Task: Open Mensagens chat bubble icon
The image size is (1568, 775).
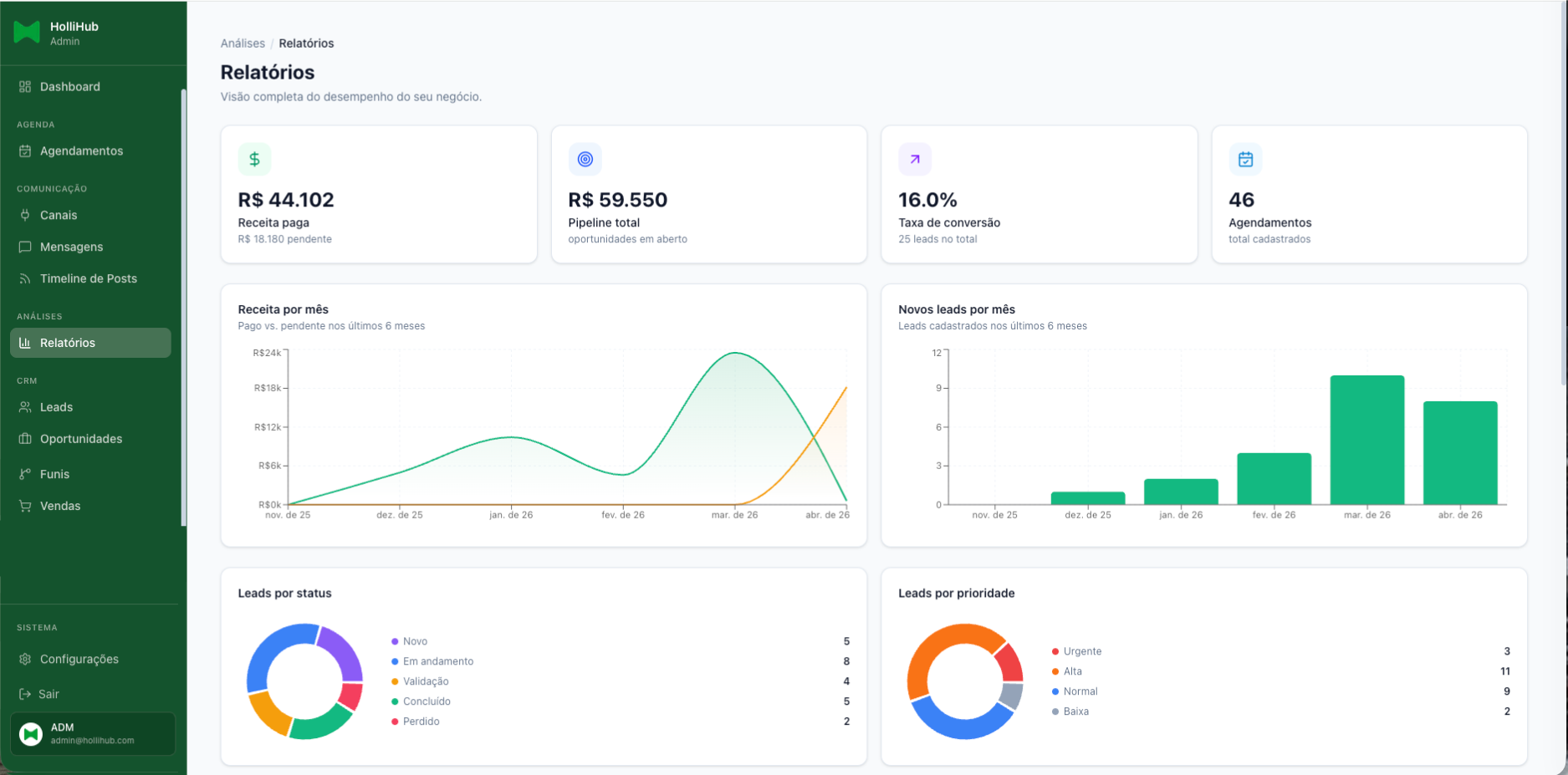Action: [25, 247]
